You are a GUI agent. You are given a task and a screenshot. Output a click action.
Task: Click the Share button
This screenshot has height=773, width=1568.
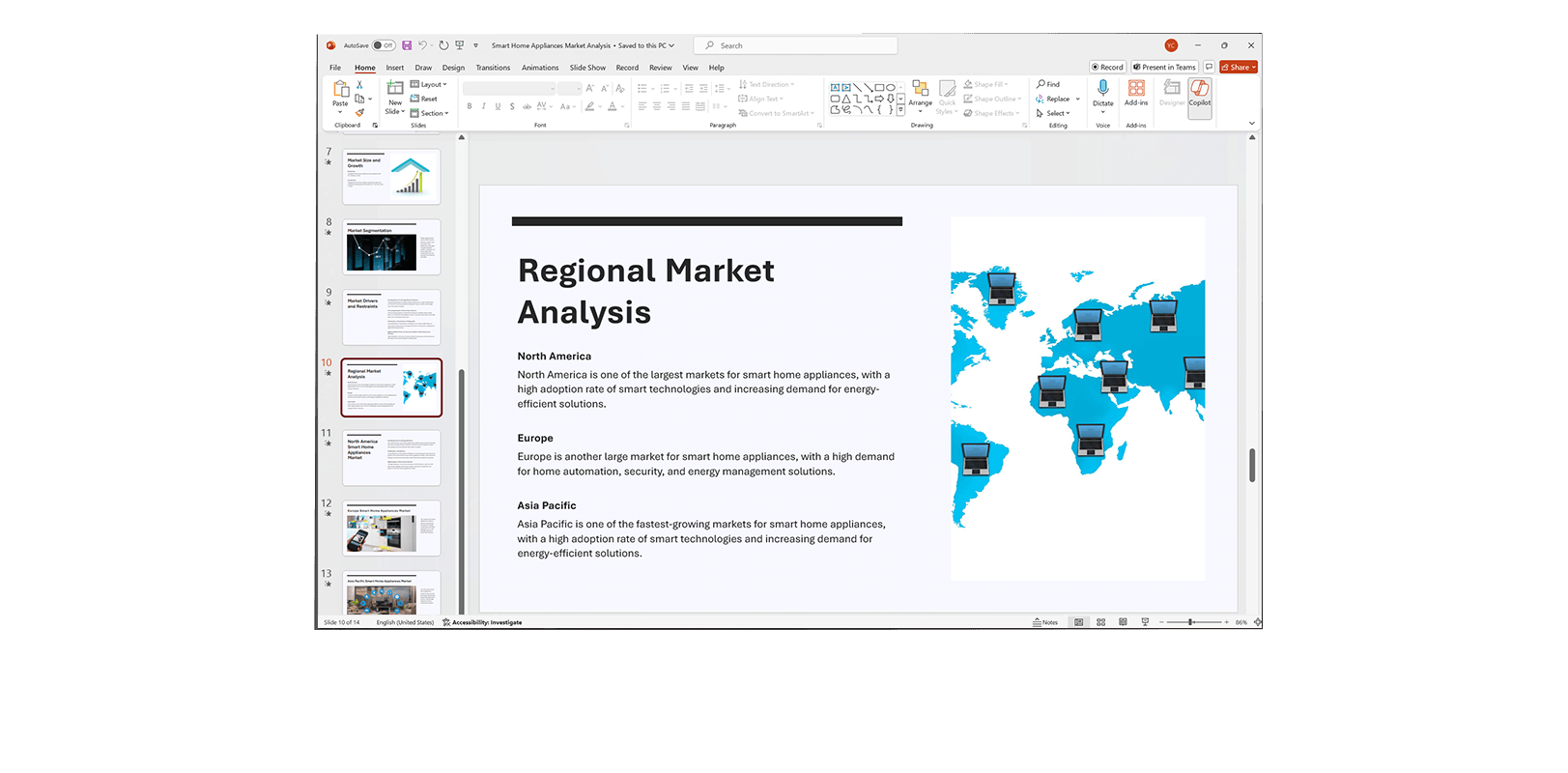(1238, 67)
